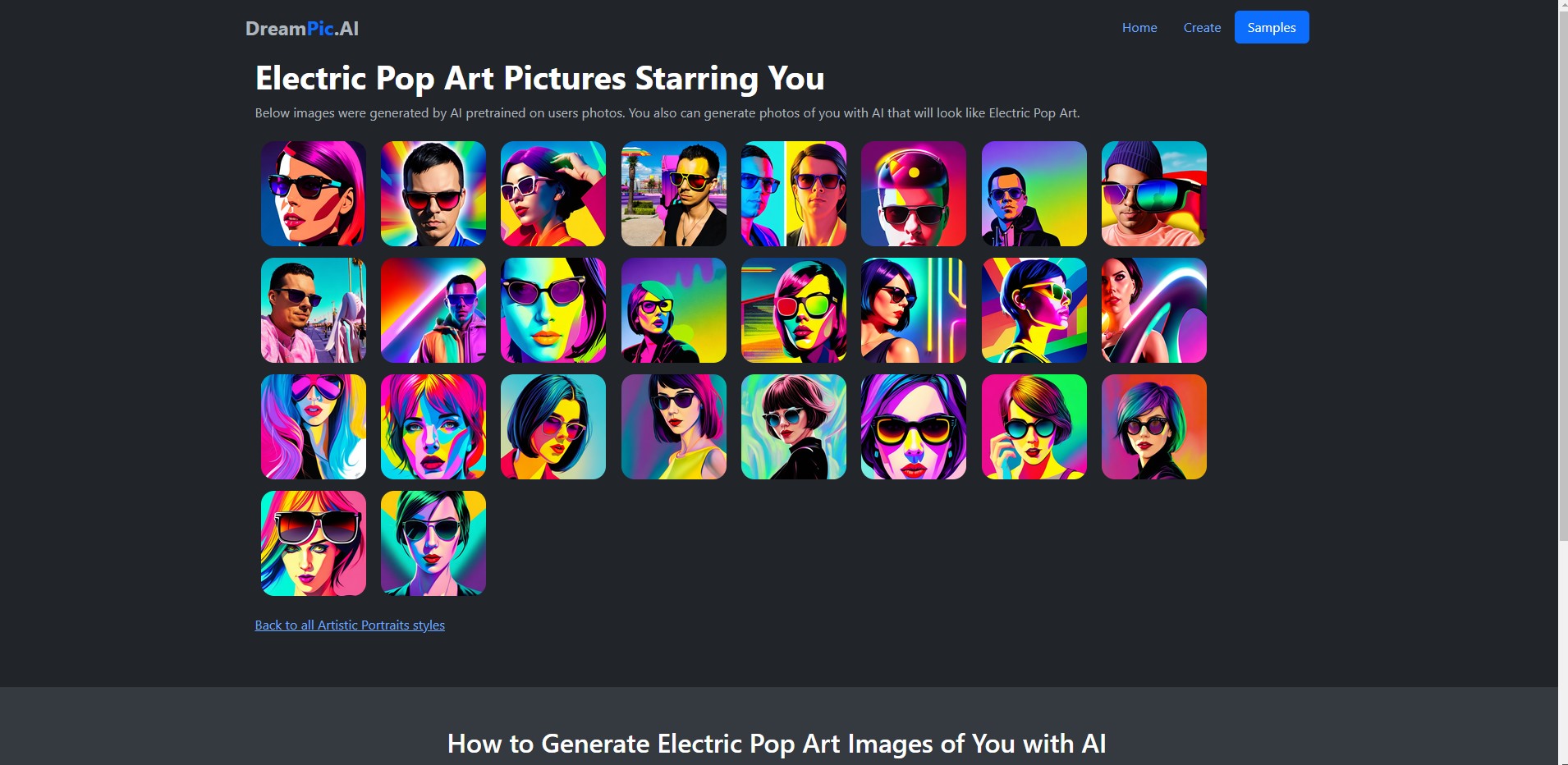Image resolution: width=1568 pixels, height=765 pixels.
Task: View woman with hand on purple hair
Action: coord(553,194)
